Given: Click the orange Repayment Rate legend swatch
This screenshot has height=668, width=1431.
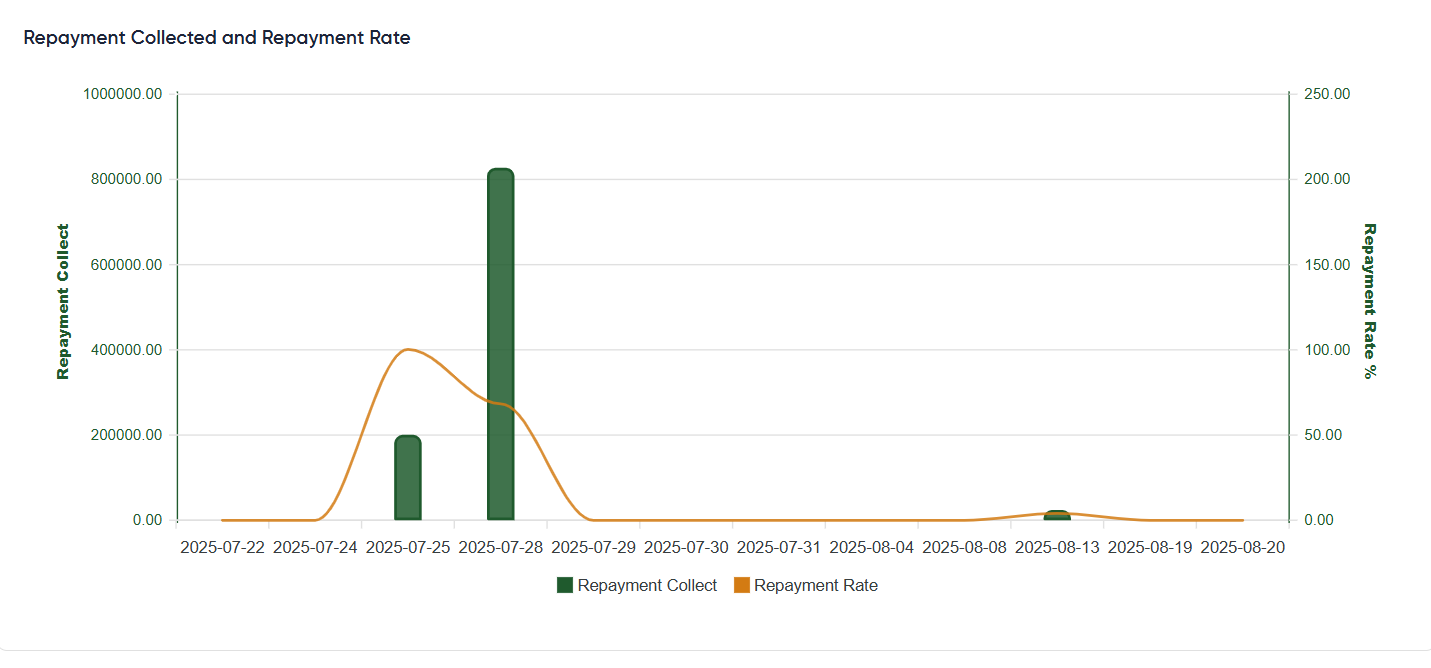Looking at the screenshot, I should pos(742,586).
